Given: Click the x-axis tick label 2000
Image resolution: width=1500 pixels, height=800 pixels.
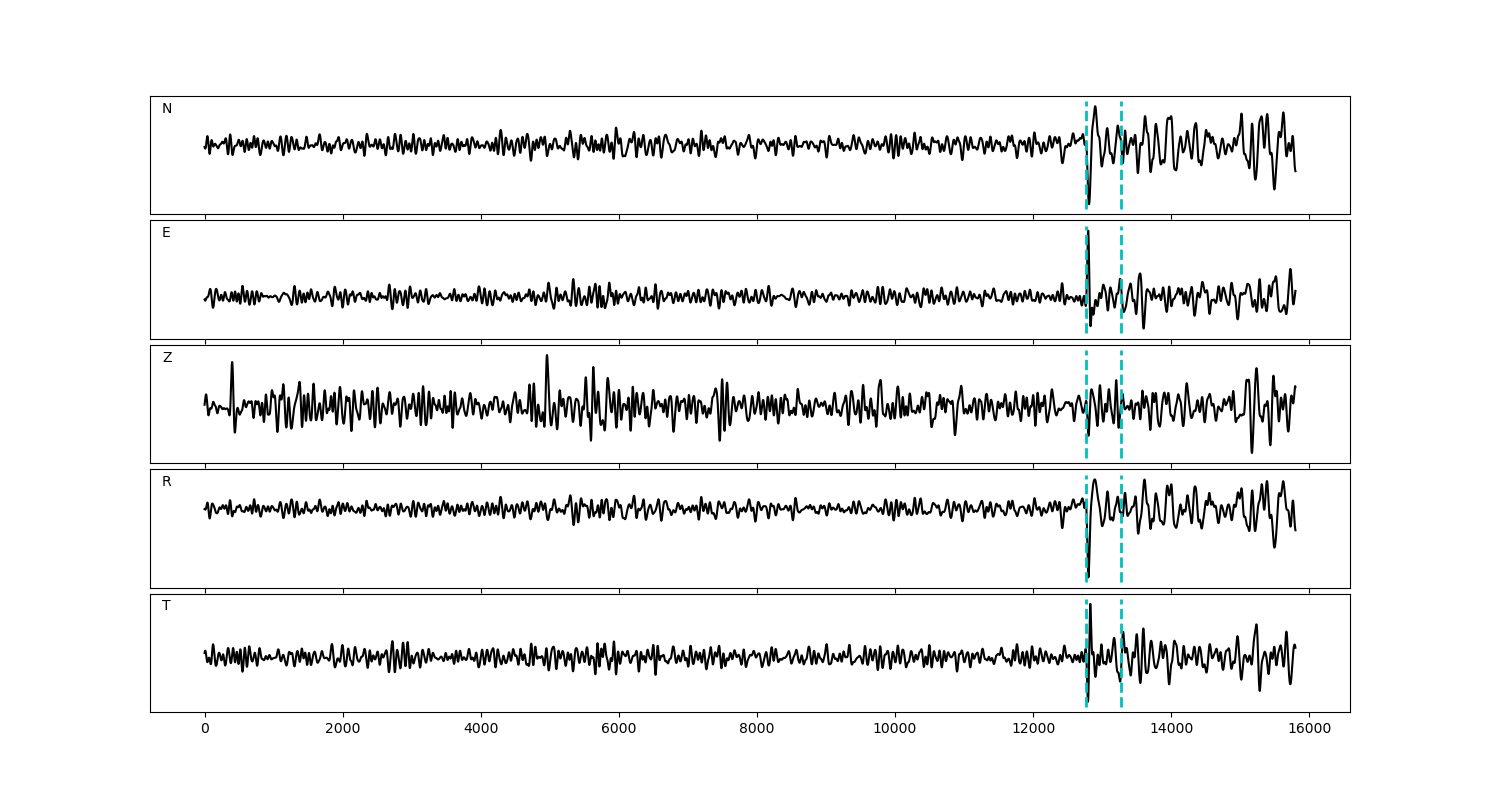Looking at the screenshot, I should (343, 730).
